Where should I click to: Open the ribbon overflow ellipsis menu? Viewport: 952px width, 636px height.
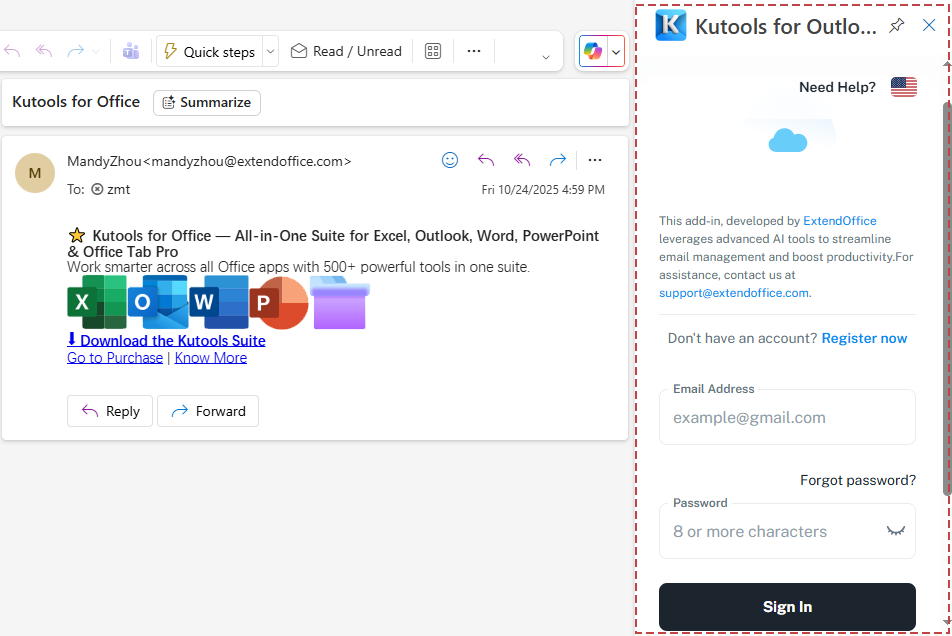pyautogui.click(x=474, y=50)
